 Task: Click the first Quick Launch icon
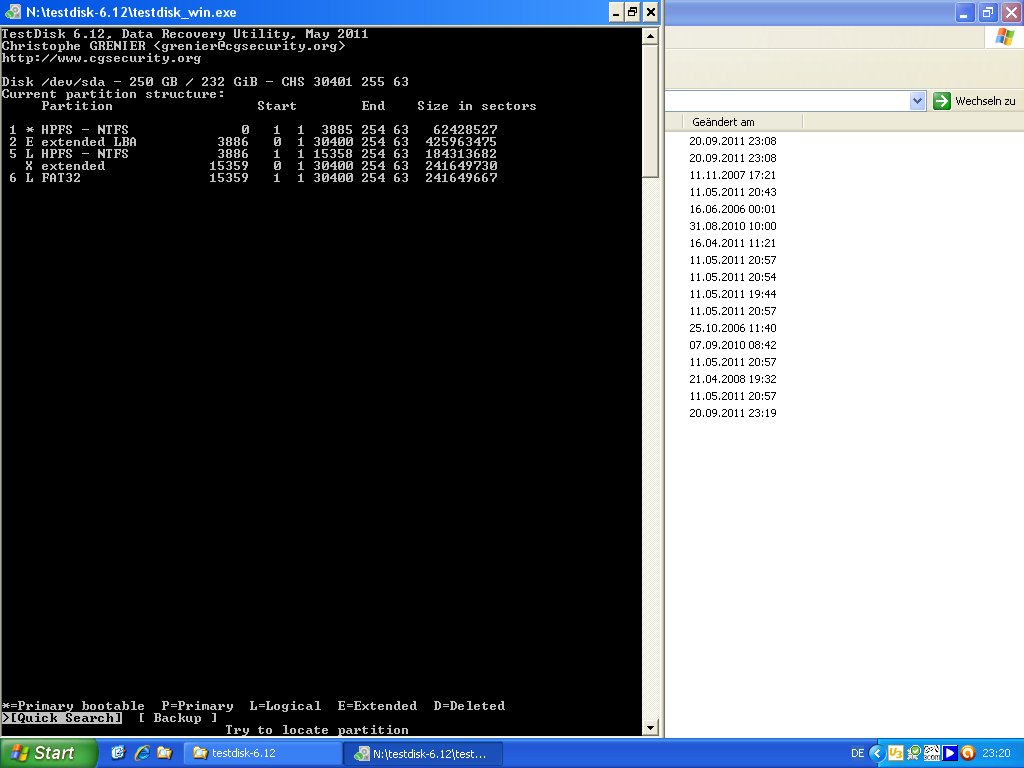118,753
